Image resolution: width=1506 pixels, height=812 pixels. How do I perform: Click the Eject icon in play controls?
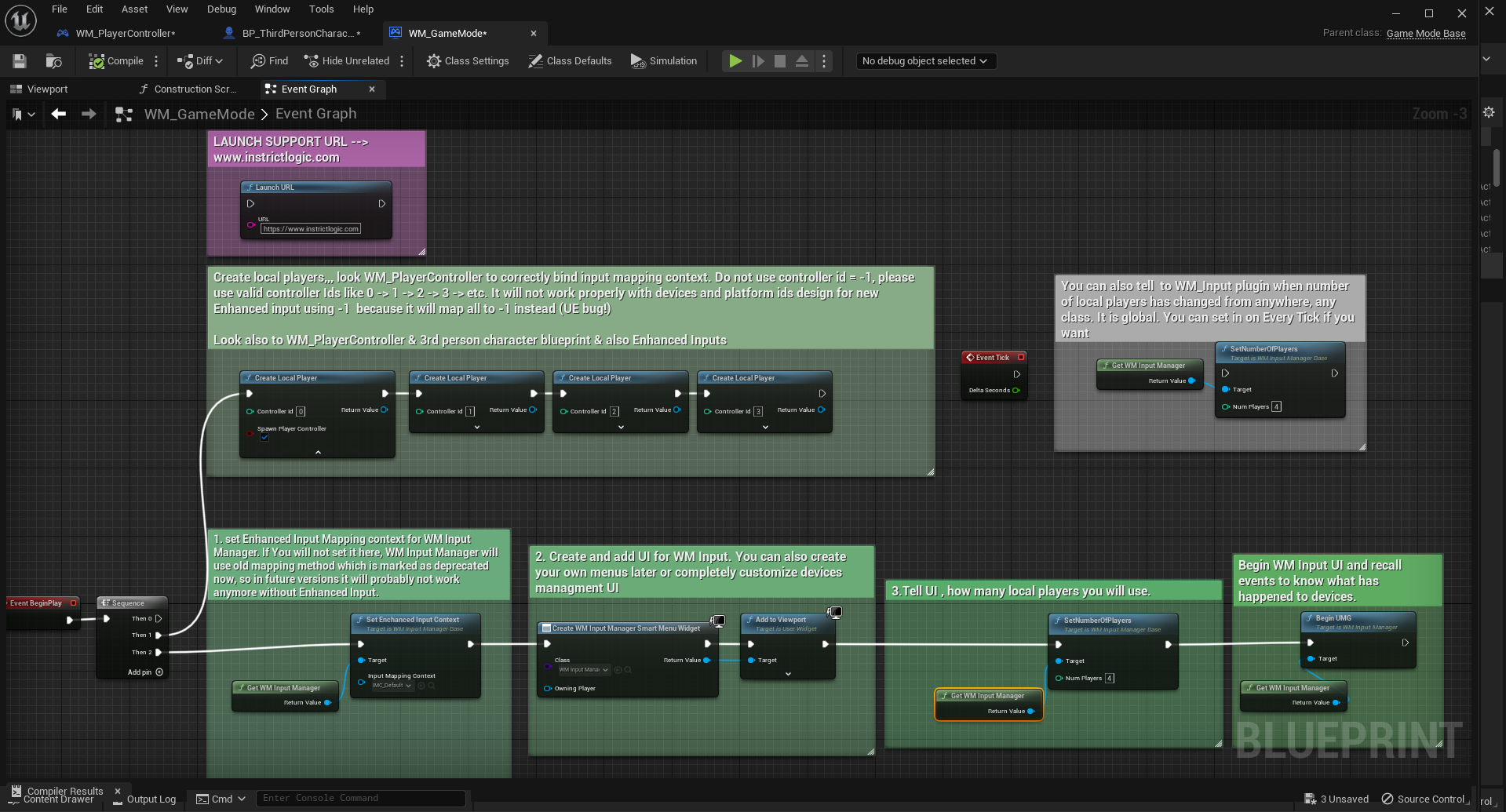[801, 61]
